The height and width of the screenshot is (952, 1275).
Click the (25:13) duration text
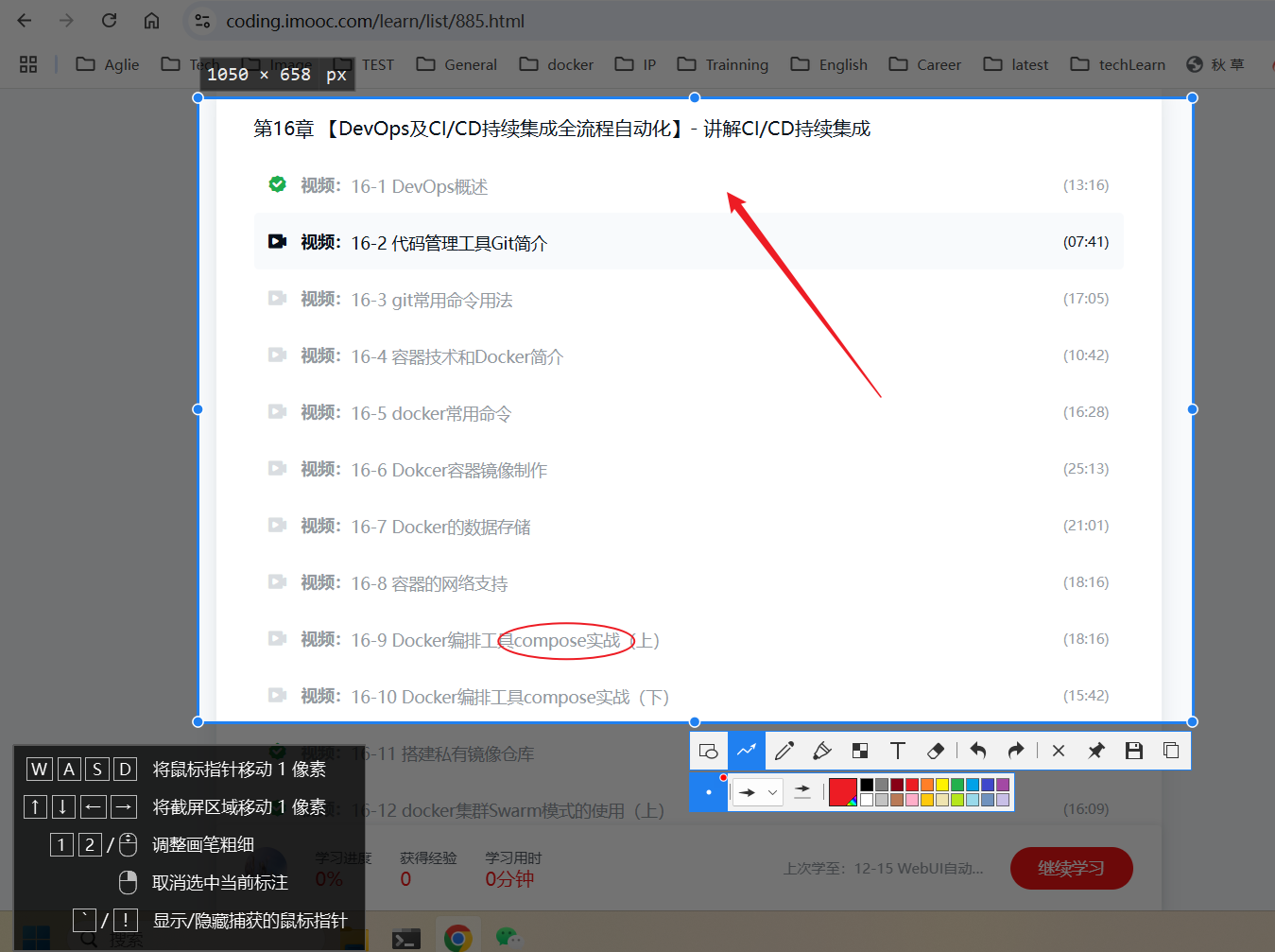coord(1086,469)
